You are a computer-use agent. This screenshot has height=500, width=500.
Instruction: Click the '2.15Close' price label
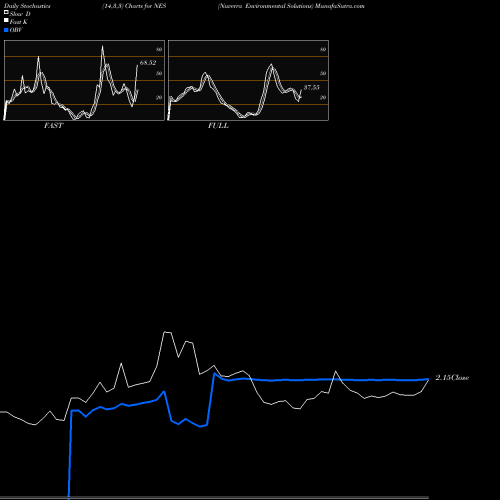452,378
